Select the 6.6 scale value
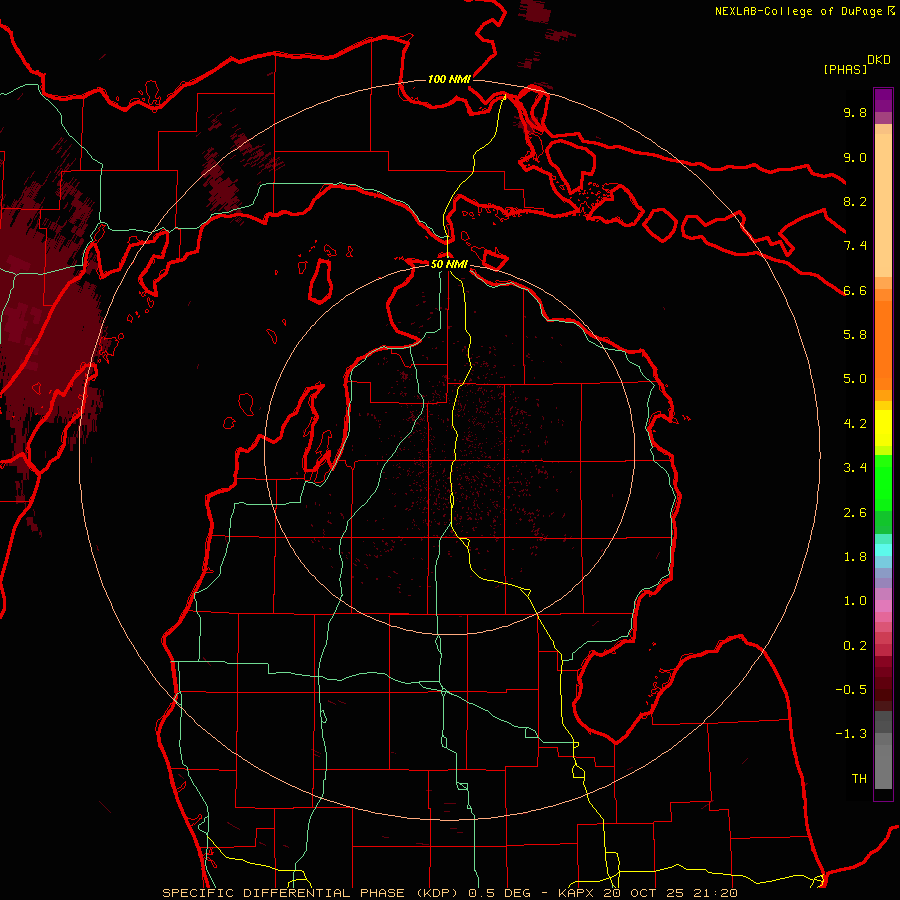The height and width of the screenshot is (900, 900). coord(855,290)
